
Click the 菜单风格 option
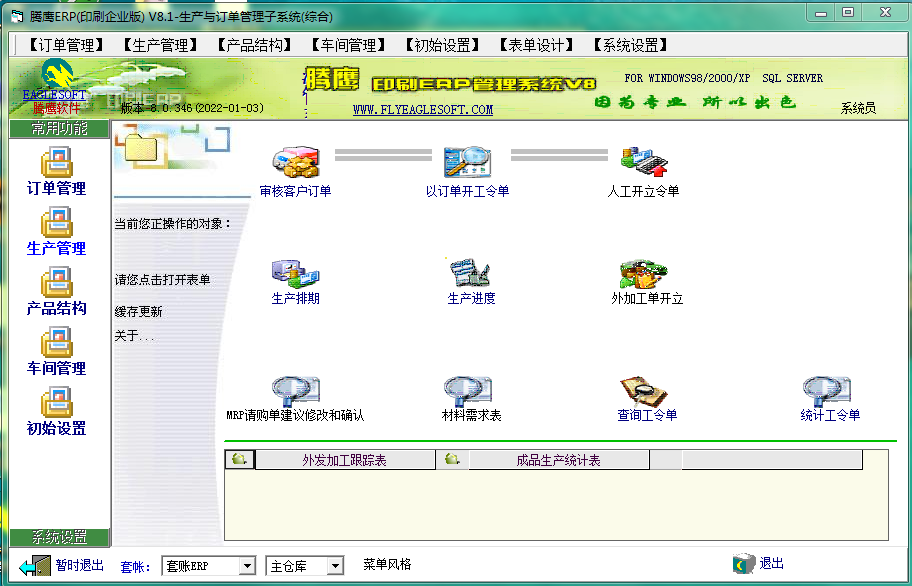[x=387, y=564]
